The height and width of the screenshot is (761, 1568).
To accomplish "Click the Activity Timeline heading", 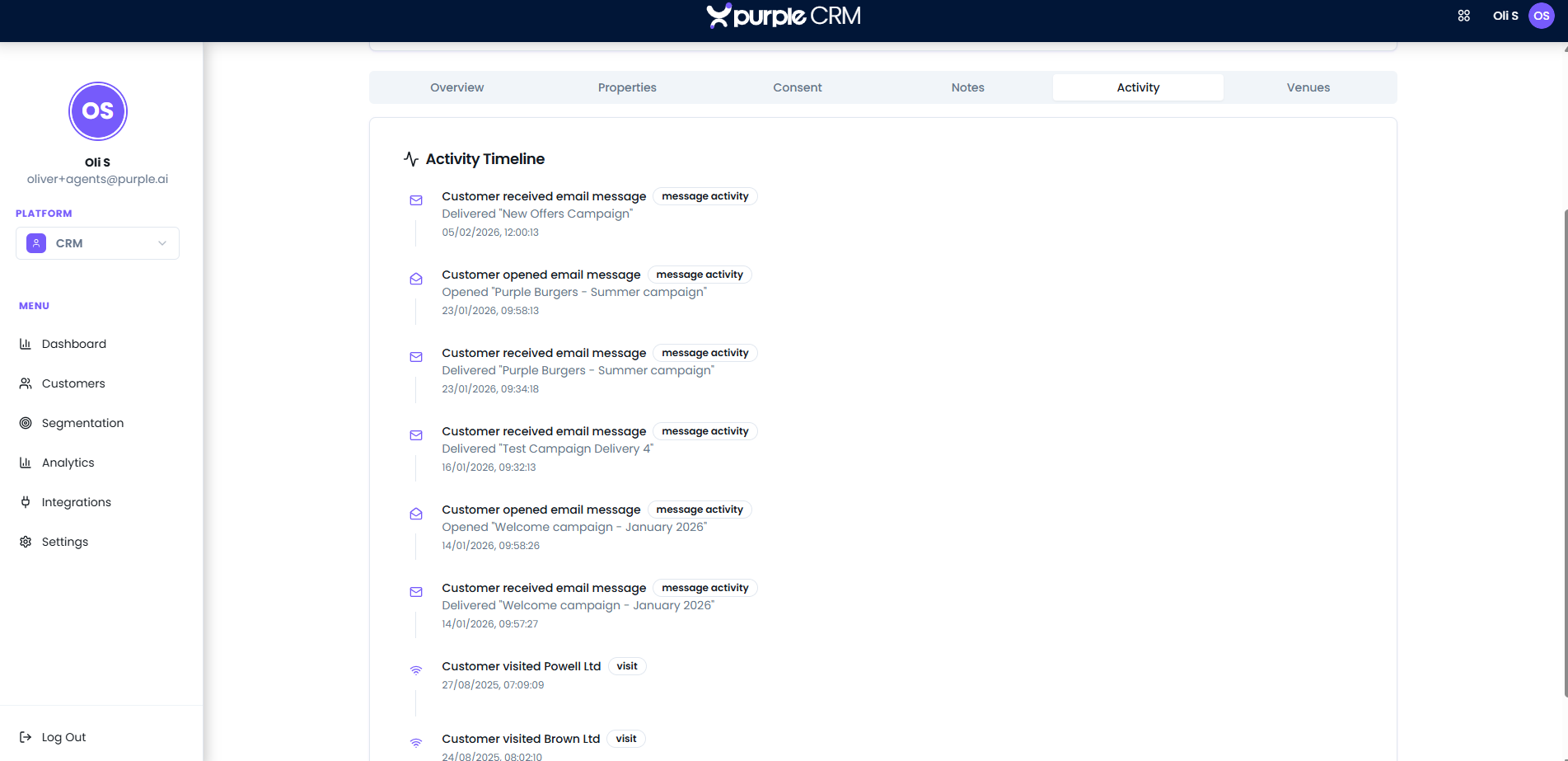I will (x=485, y=159).
